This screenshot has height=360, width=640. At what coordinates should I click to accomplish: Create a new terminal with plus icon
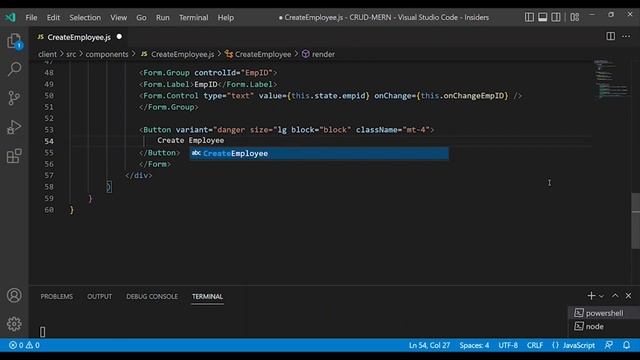point(591,296)
